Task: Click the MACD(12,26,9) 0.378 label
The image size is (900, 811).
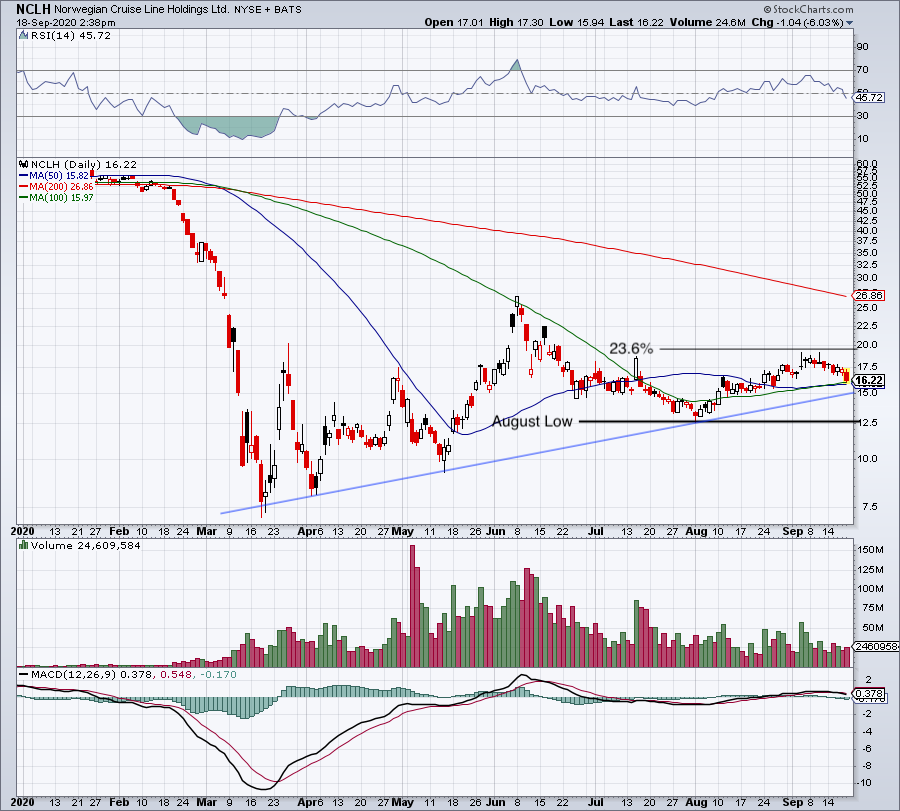Action: (x=92, y=674)
